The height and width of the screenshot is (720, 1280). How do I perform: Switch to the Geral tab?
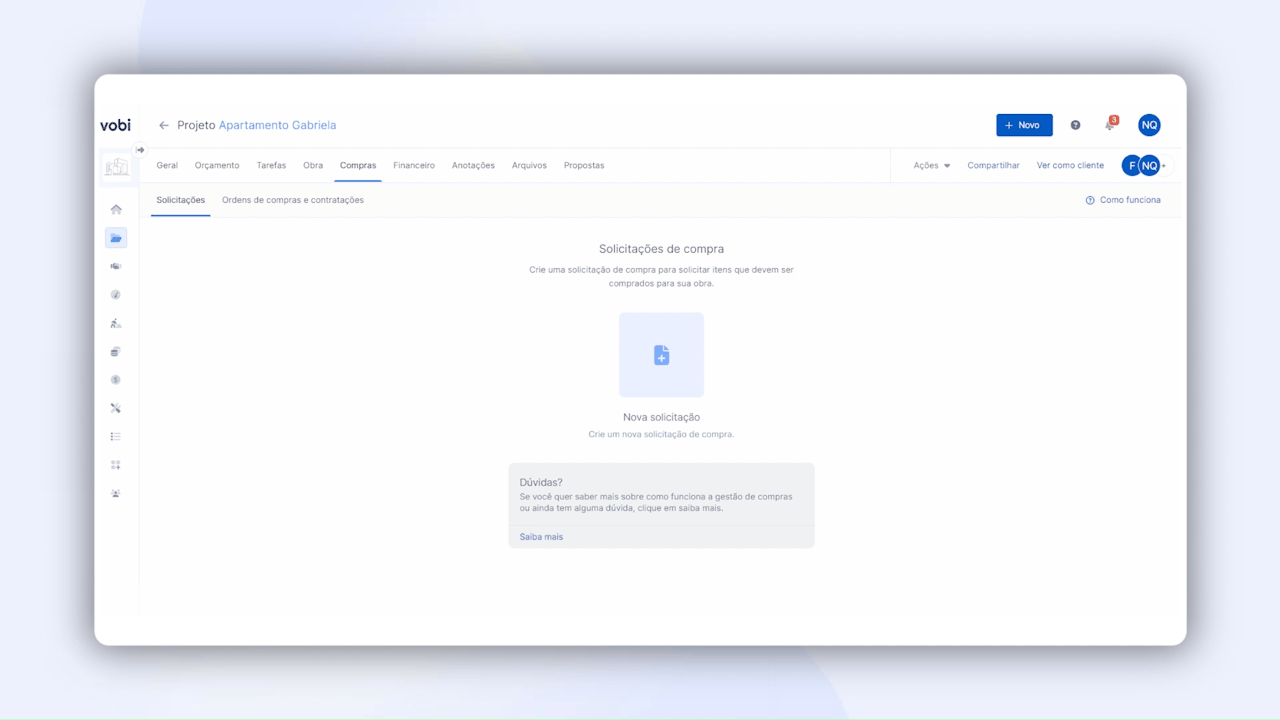(167, 165)
